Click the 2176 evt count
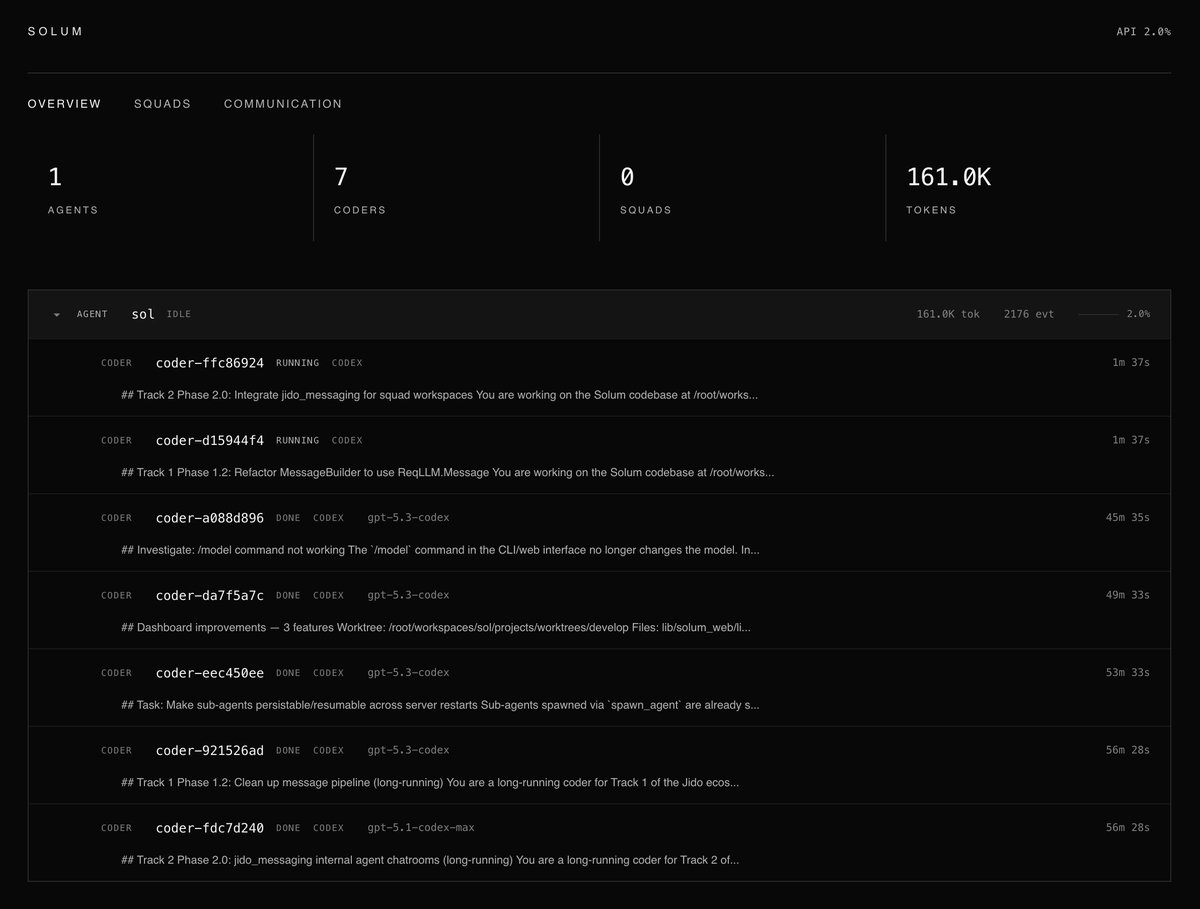The width and height of the screenshot is (1200, 909). [x=1029, y=314]
